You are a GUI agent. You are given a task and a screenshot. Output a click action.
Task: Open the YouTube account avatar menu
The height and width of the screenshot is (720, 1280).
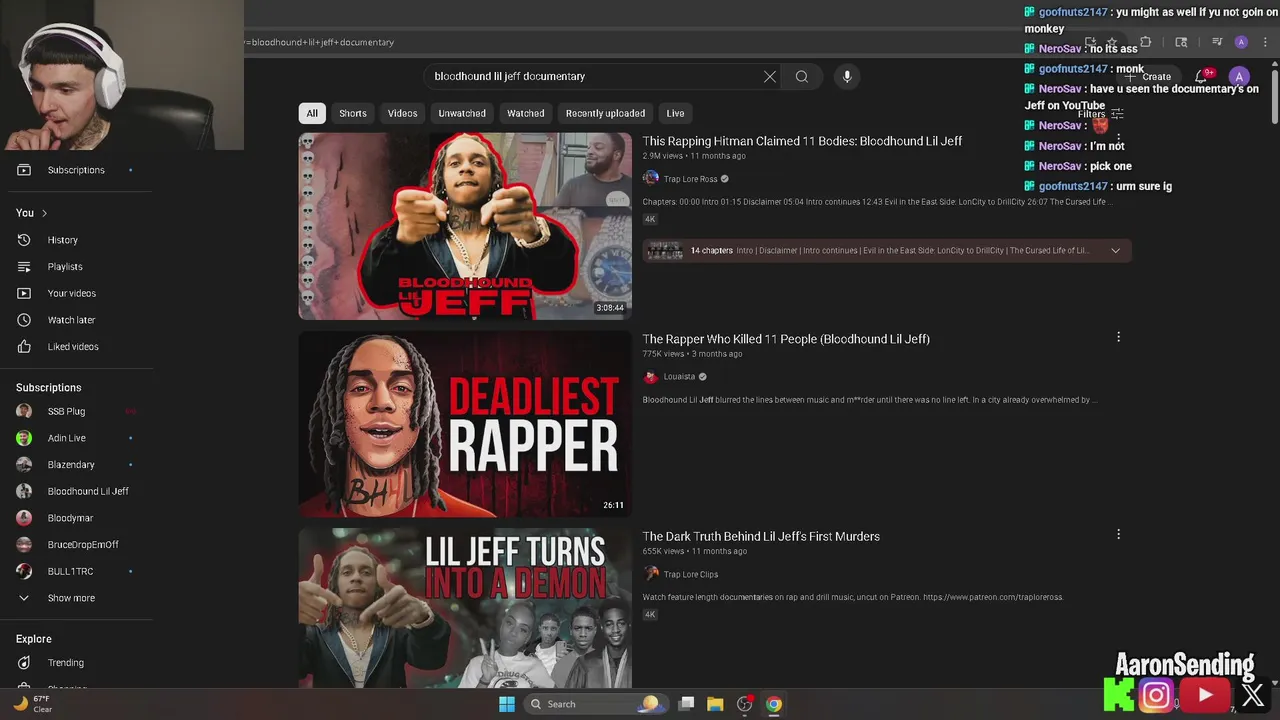[1239, 76]
